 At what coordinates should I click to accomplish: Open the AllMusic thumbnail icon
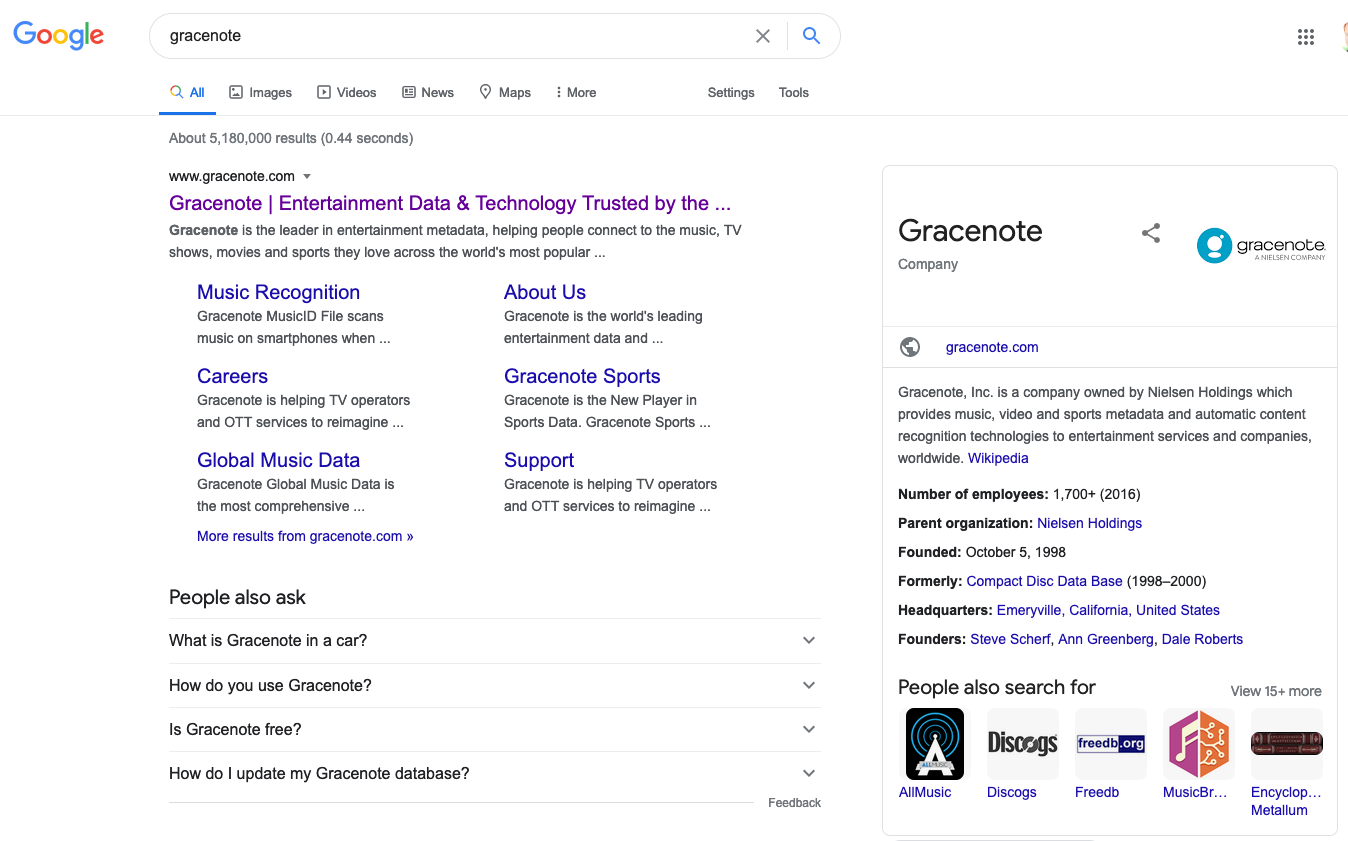click(x=934, y=744)
